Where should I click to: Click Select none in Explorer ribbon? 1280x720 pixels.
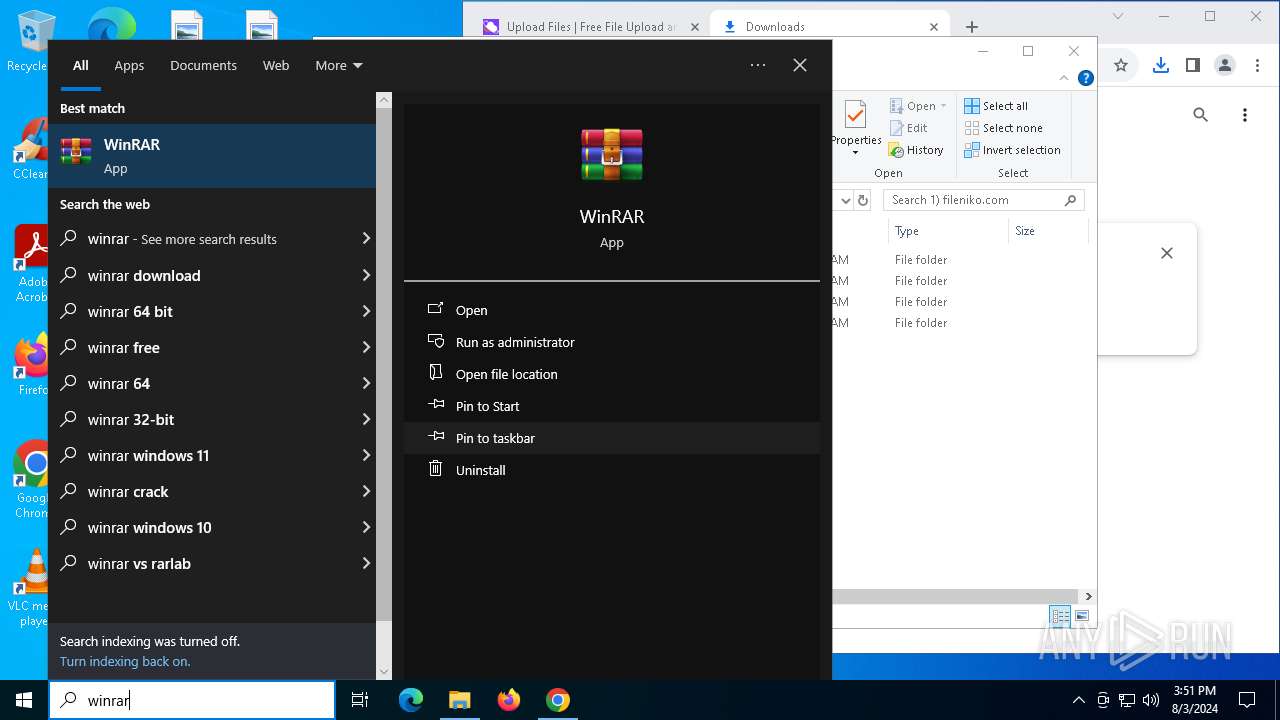coord(1003,128)
